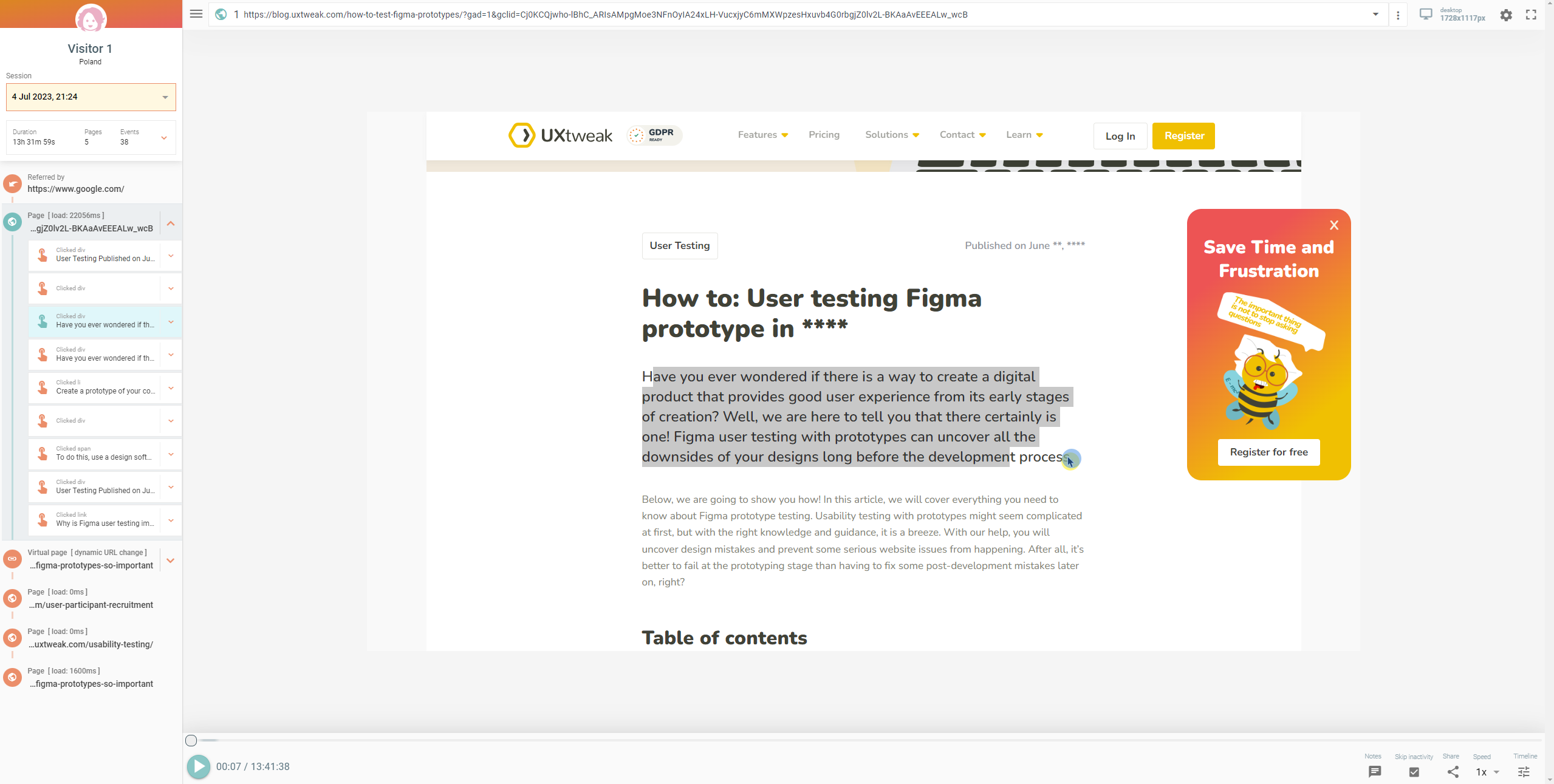Open the Contact menu

pyautogui.click(x=962, y=135)
